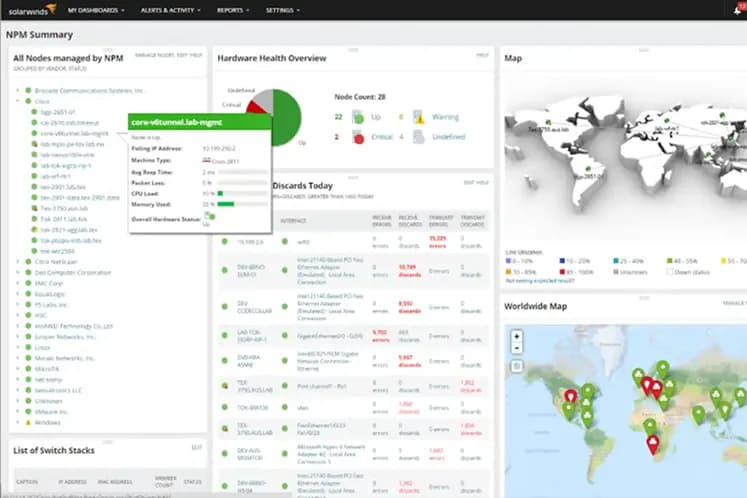This screenshot has height=498, width=747.
Task: Click the 85 - 100% red legend swatch
Action: [x=562, y=272]
